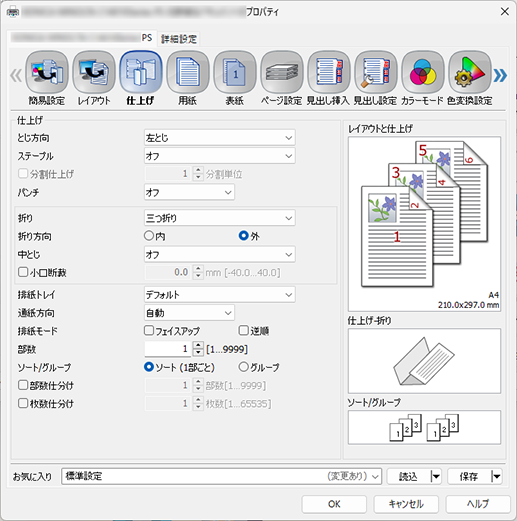Open the 見出し挿入 icon tab
This screenshot has width=517, height=521.
(x=328, y=78)
